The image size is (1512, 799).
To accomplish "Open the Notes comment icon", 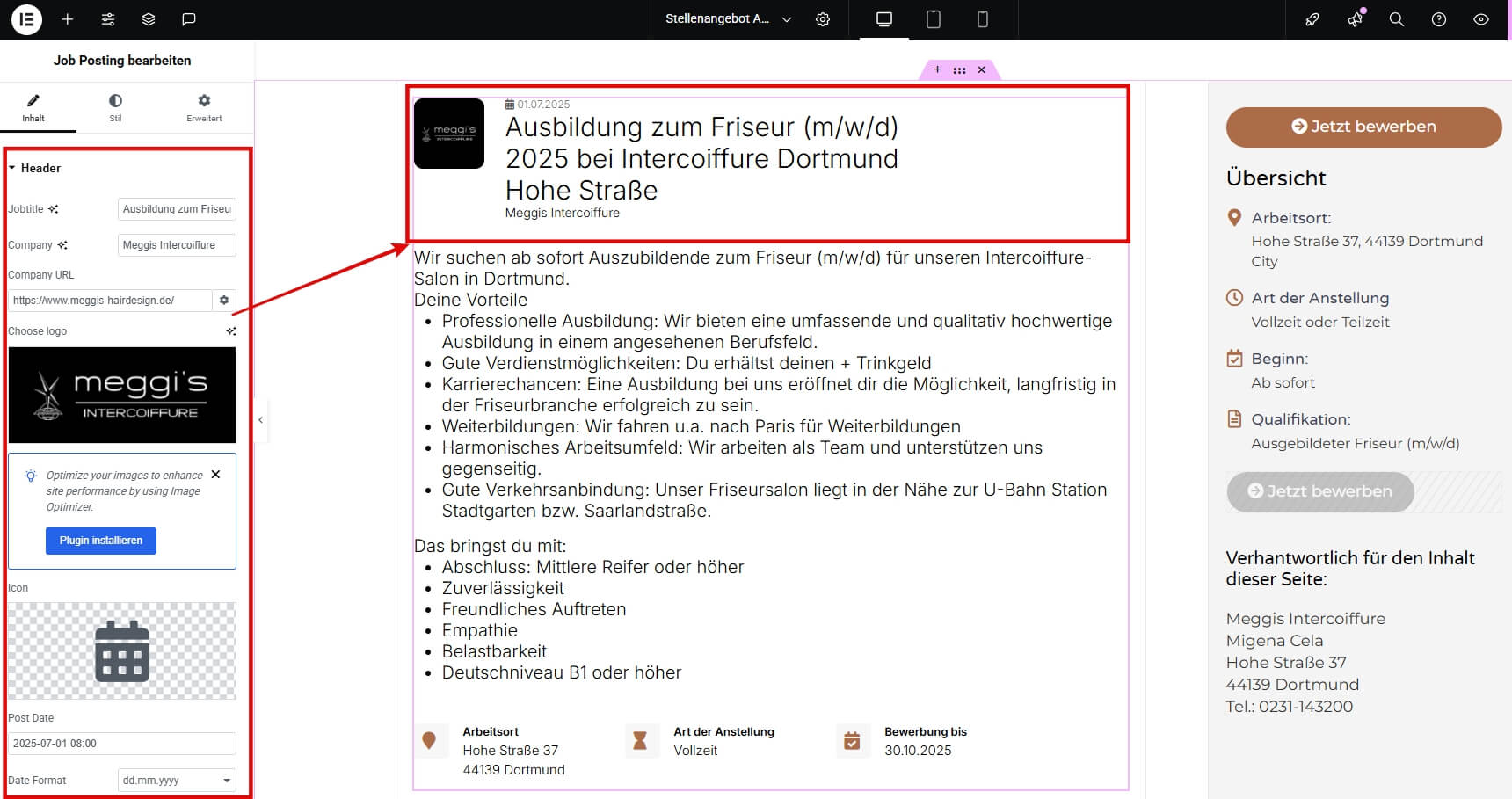I will pyautogui.click(x=188, y=19).
